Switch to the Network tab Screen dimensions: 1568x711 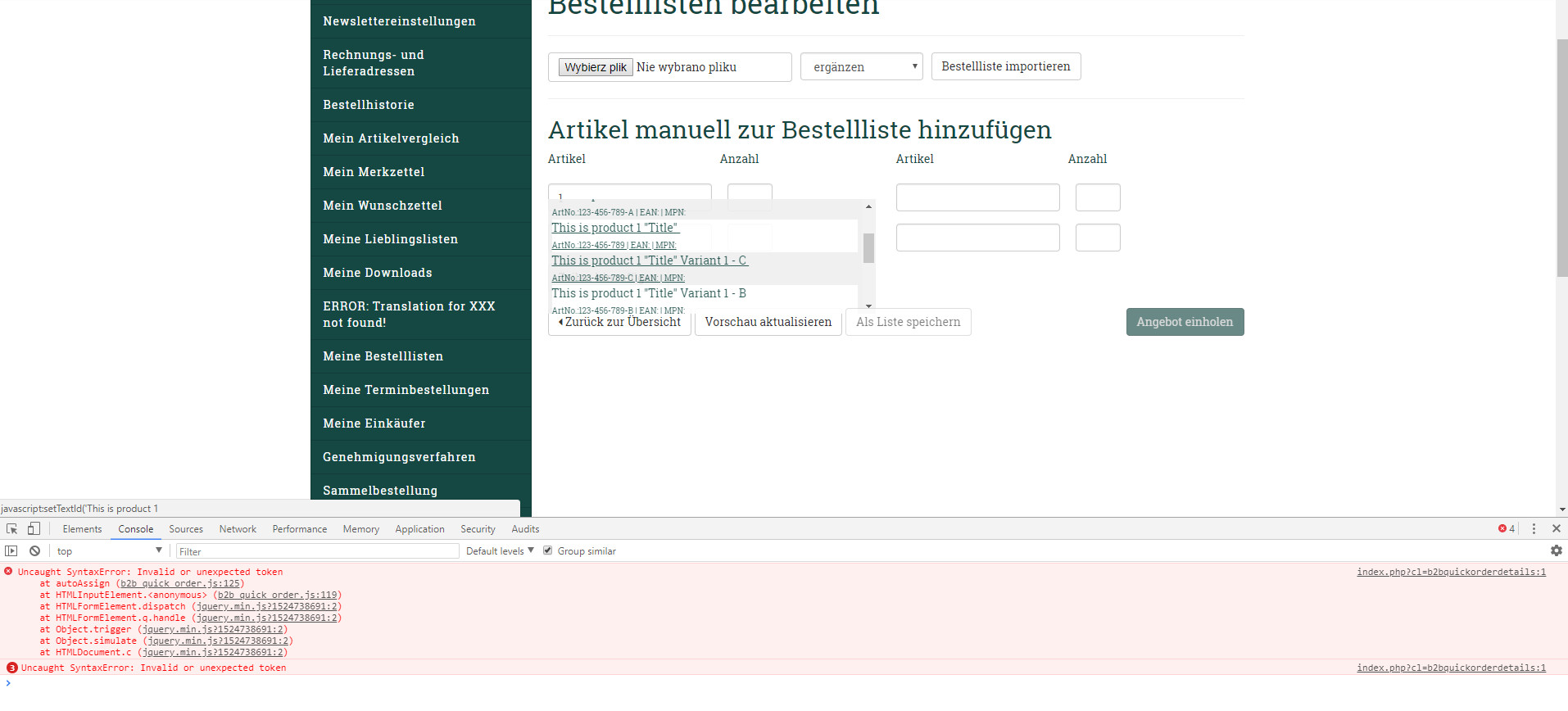(238, 529)
